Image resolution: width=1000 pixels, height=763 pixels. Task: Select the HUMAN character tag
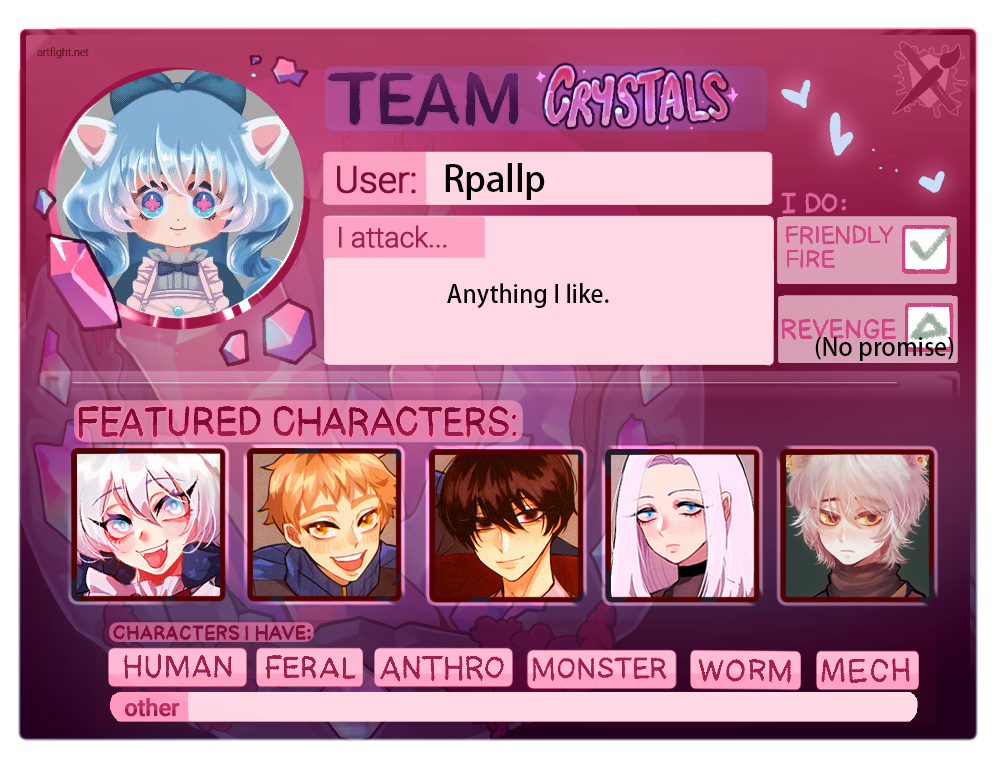(177, 667)
